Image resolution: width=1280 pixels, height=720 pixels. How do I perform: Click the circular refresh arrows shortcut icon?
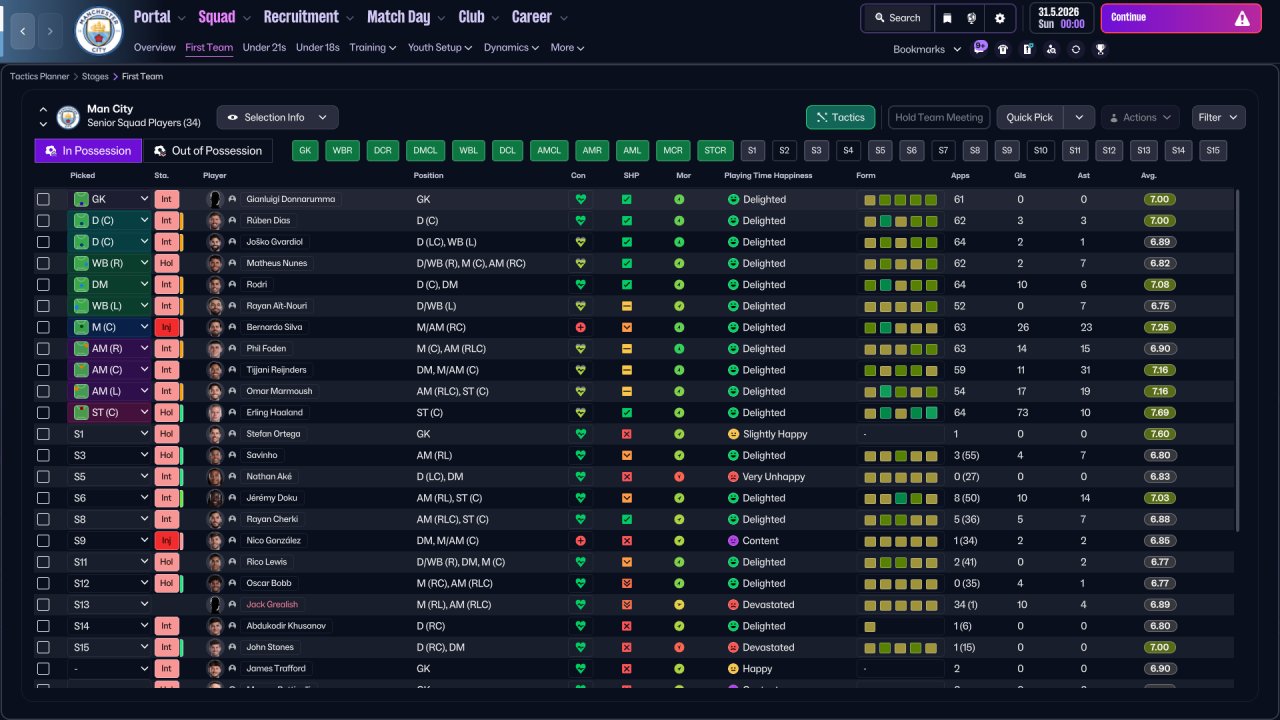point(1076,49)
